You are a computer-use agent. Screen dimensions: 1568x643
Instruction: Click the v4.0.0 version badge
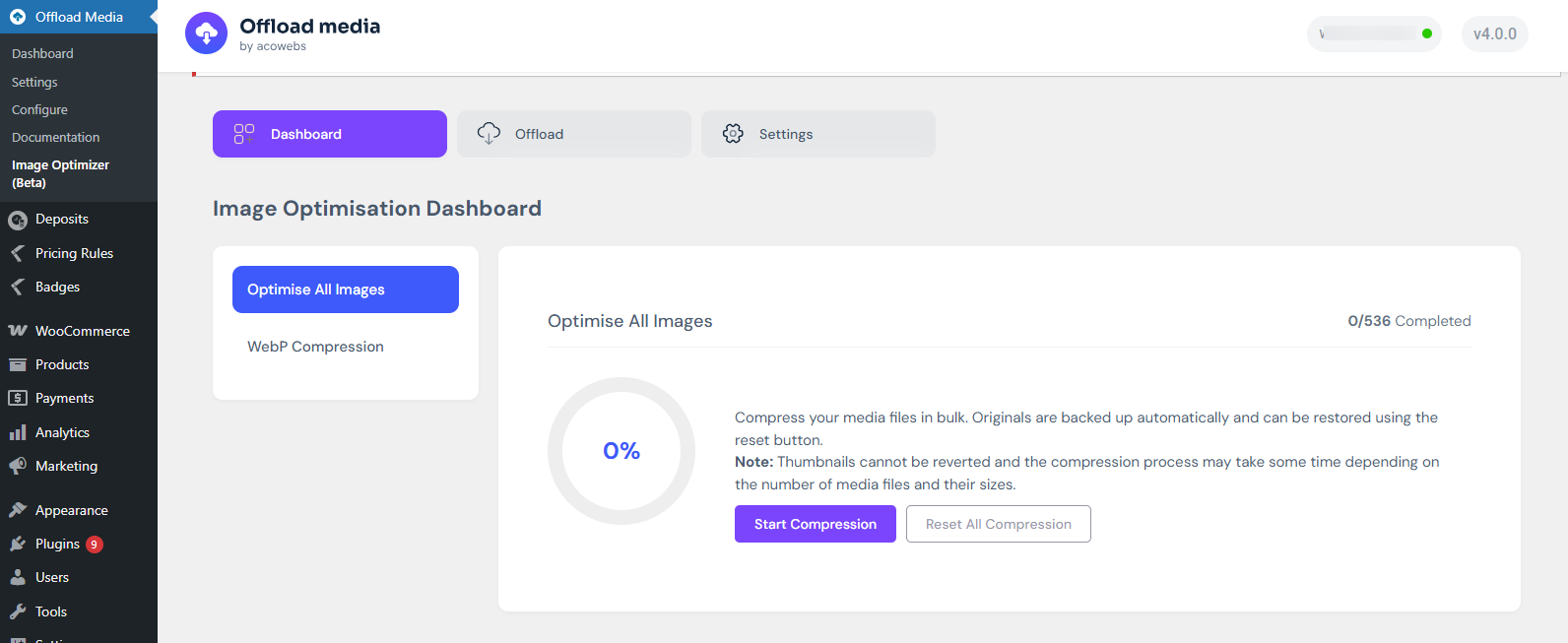[x=1495, y=33]
